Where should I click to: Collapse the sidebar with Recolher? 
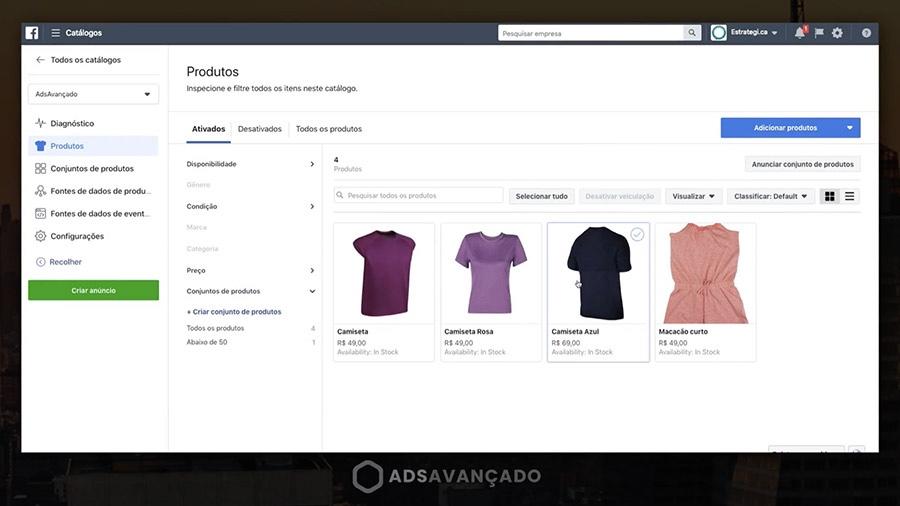59,262
